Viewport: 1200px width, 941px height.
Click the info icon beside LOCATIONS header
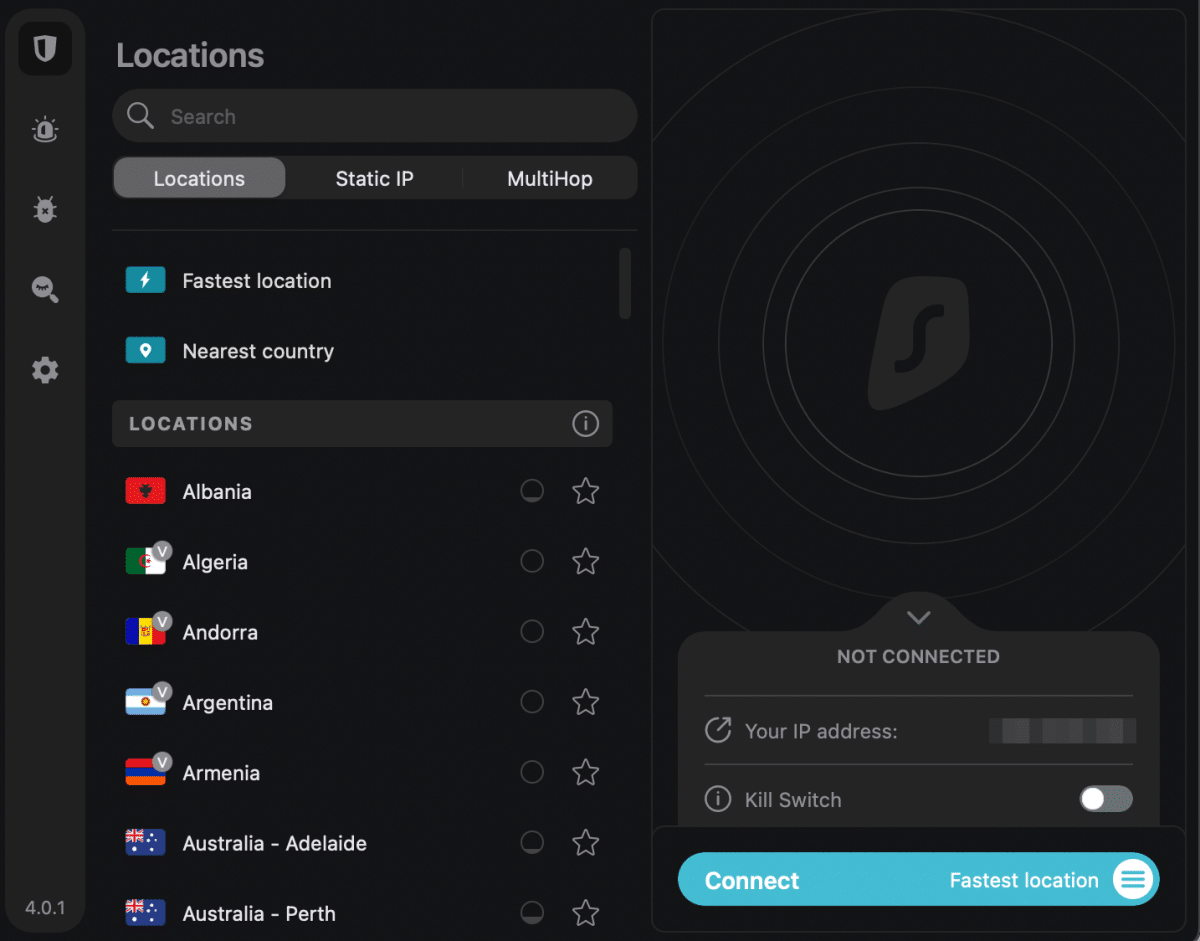click(x=585, y=424)
